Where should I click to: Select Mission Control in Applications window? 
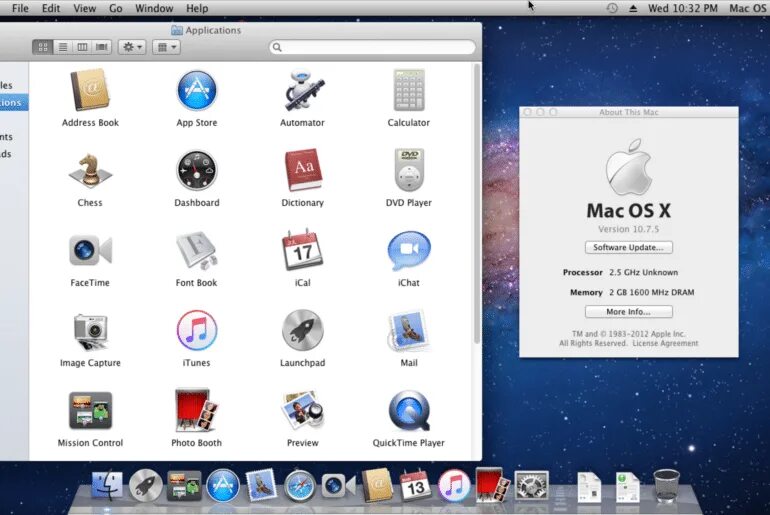tap(90, 411)
